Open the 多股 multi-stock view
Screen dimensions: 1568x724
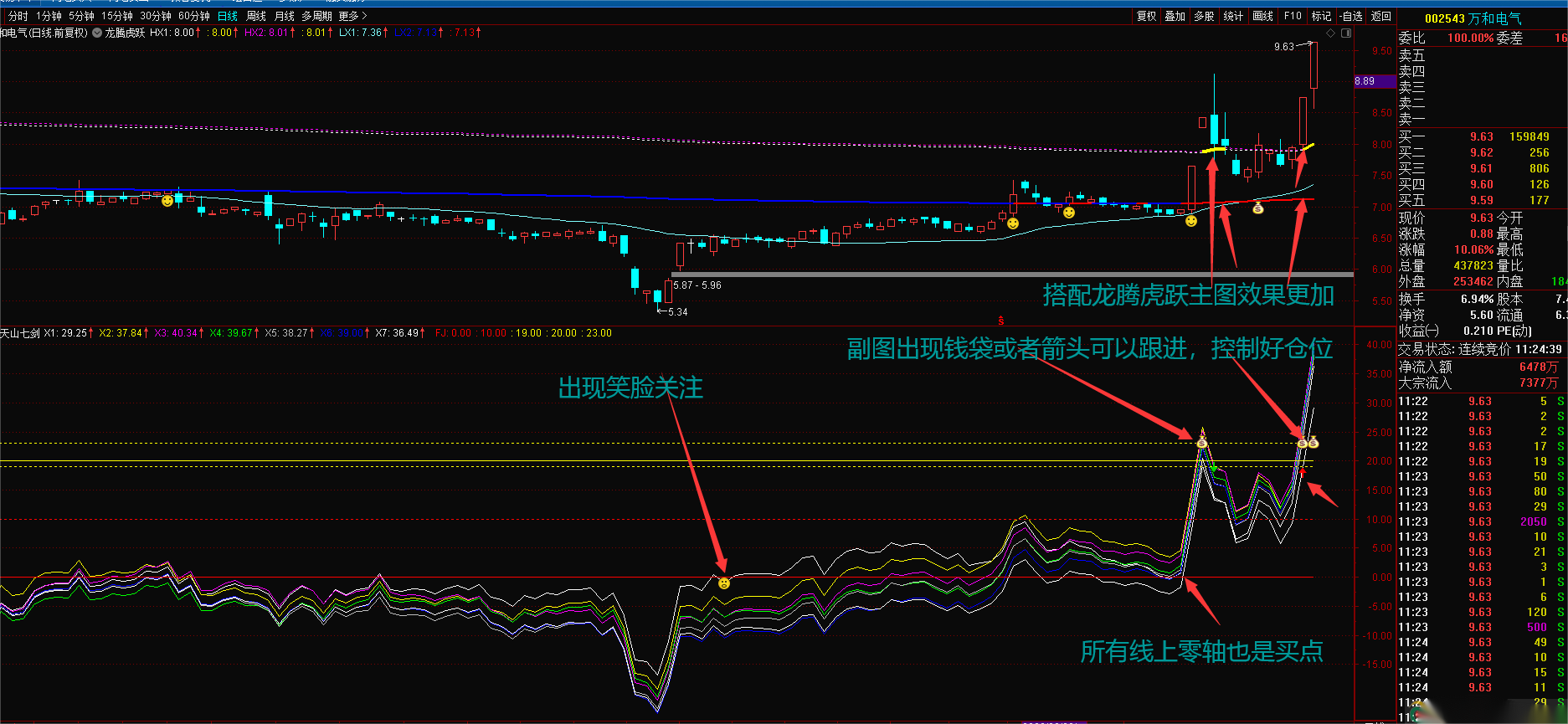point(1204,16)
